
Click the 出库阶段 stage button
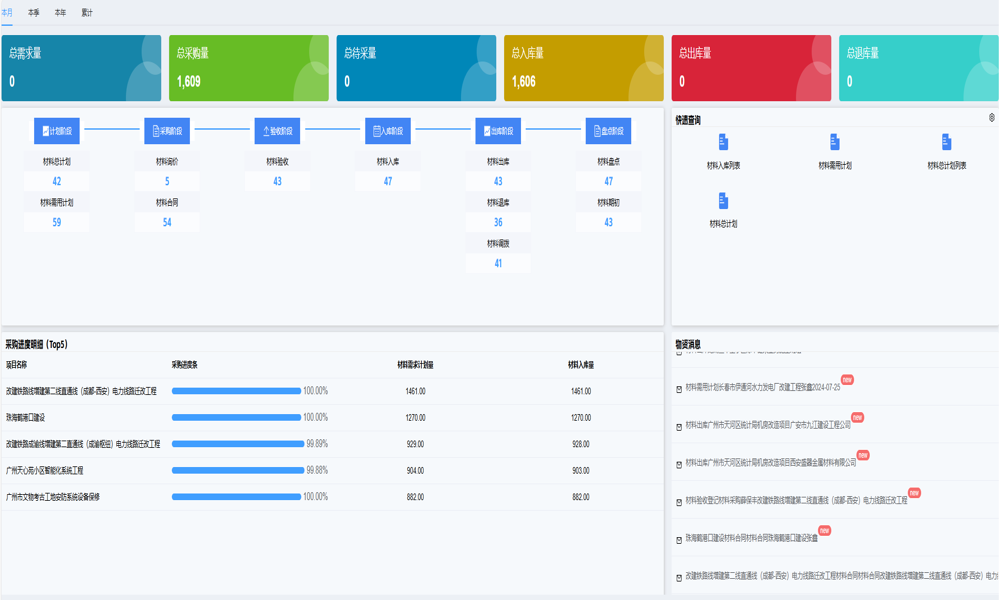tap(498, 131)
